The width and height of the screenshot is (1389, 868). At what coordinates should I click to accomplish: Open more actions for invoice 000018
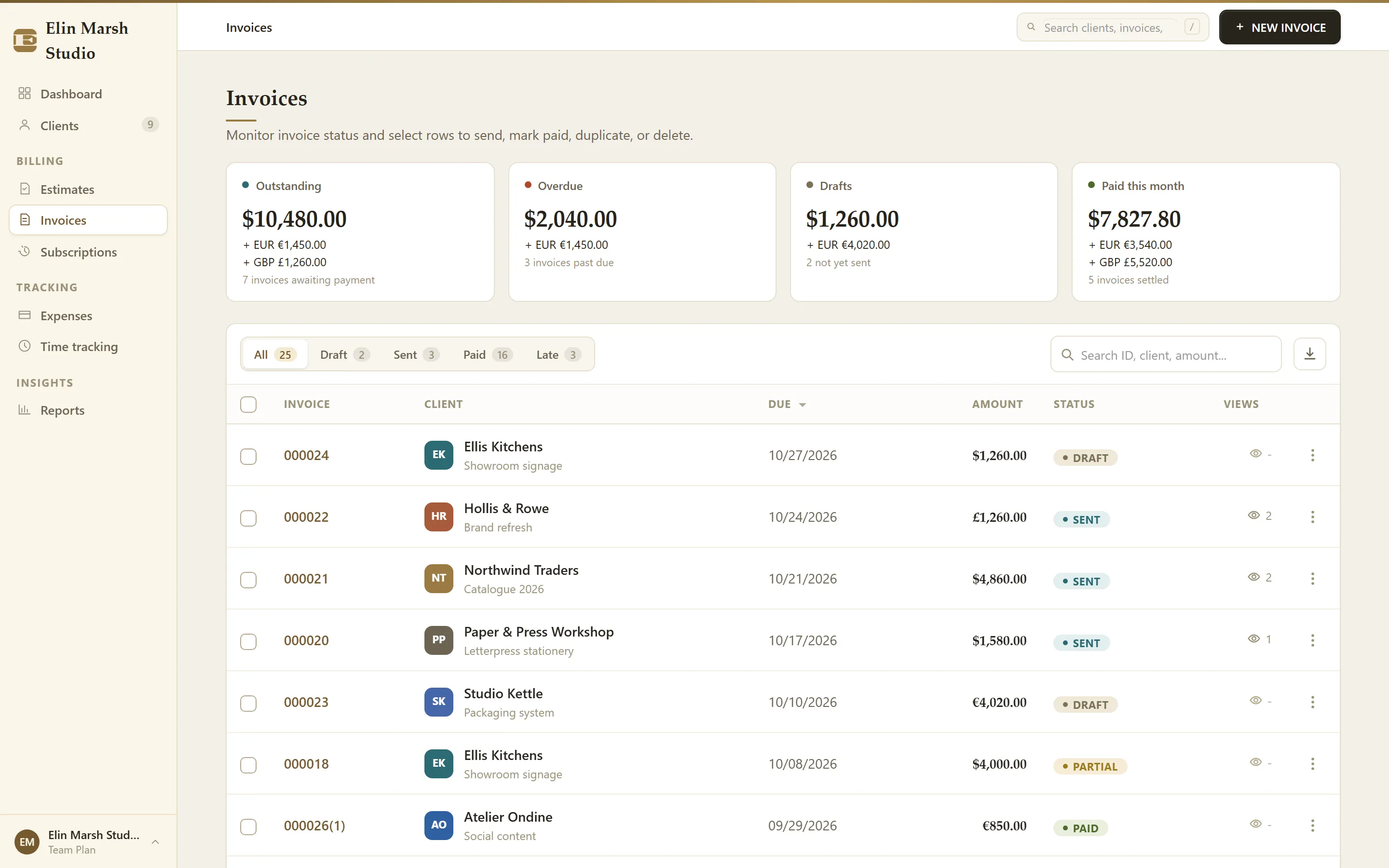(x=1312, y=763)
